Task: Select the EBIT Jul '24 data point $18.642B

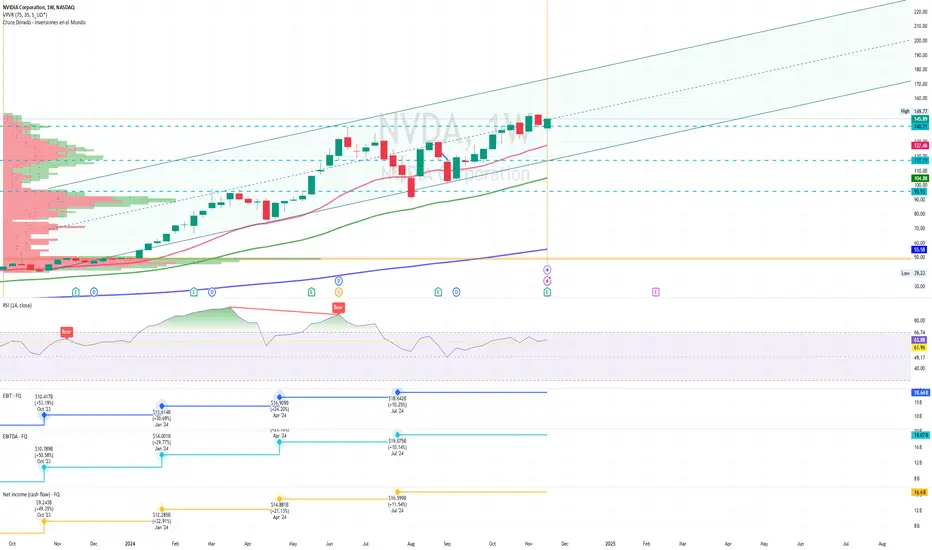Action: 397,392
